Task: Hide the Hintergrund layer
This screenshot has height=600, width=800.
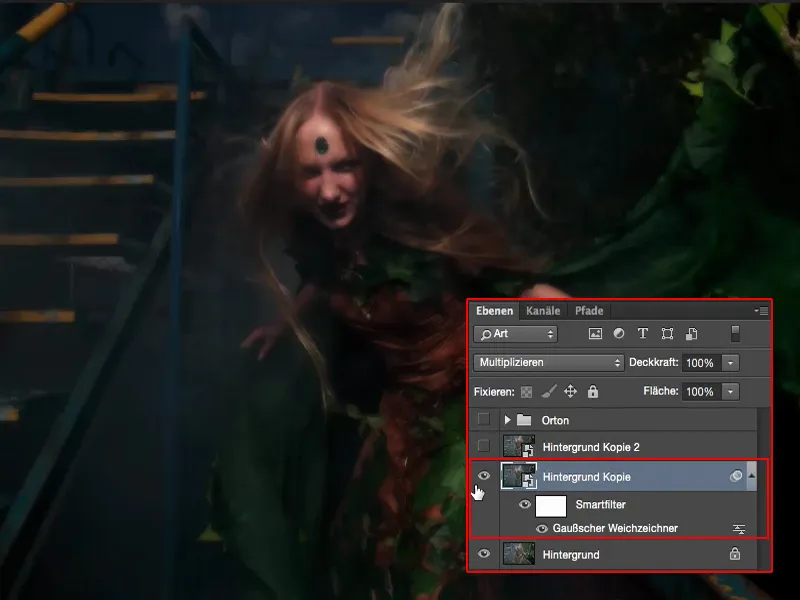Action: click(484, 553)
